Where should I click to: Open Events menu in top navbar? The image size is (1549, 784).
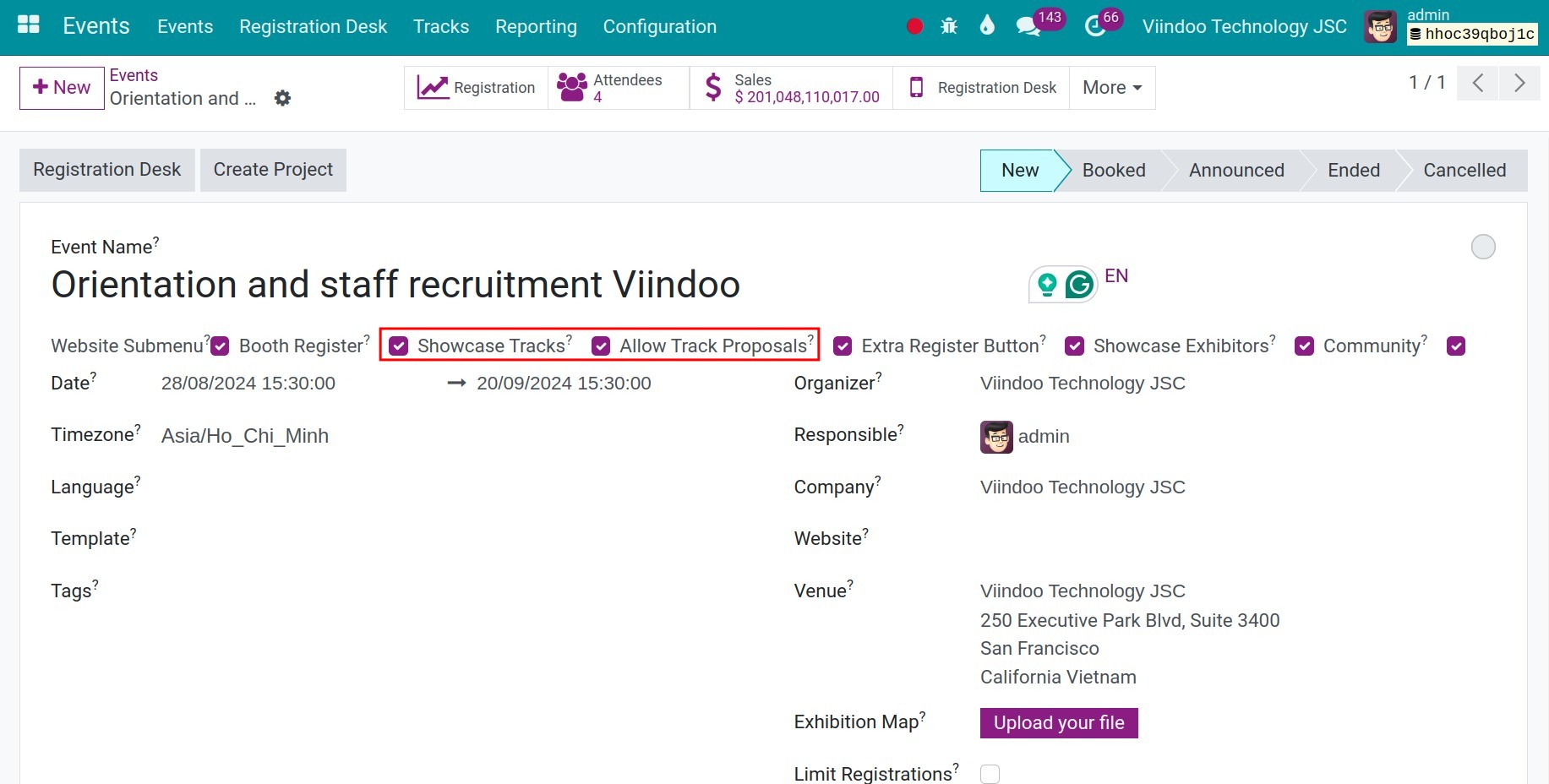tap(185, 27)
